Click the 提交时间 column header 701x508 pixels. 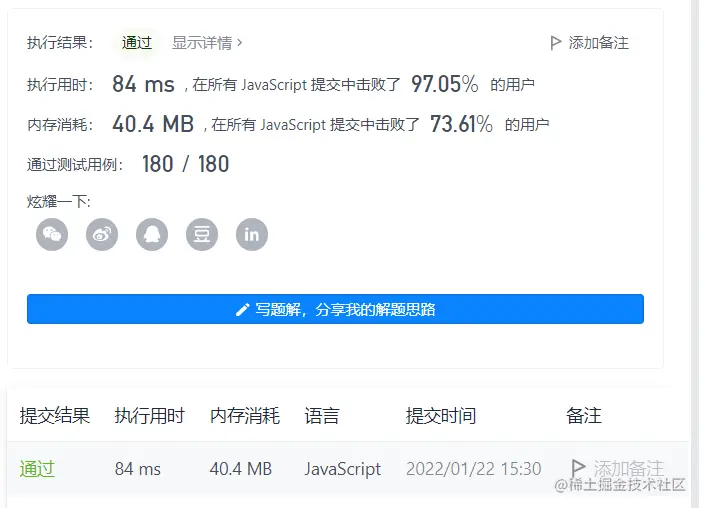coord(441,415)
